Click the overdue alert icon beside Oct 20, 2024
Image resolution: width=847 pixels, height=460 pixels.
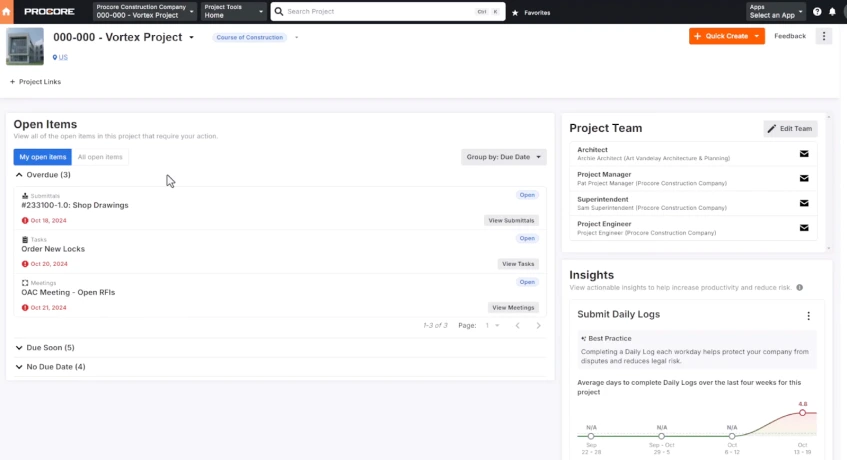point(25,264)
